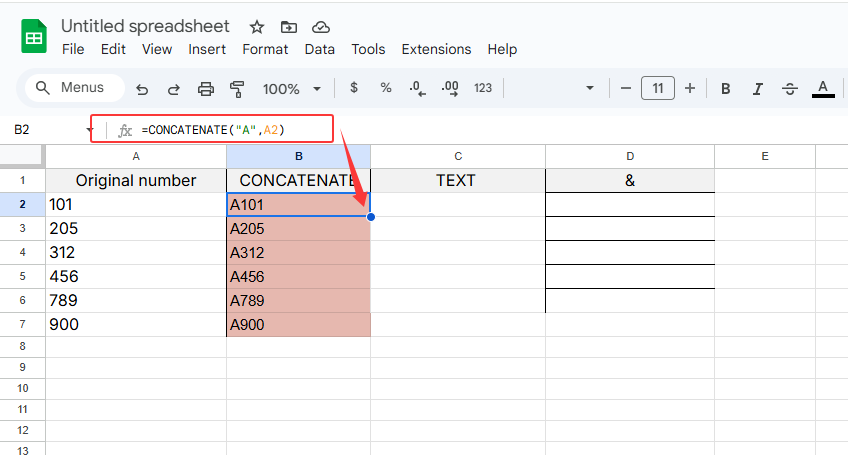
Task: Click the redo arrow icon
Action: coord(173,88)
